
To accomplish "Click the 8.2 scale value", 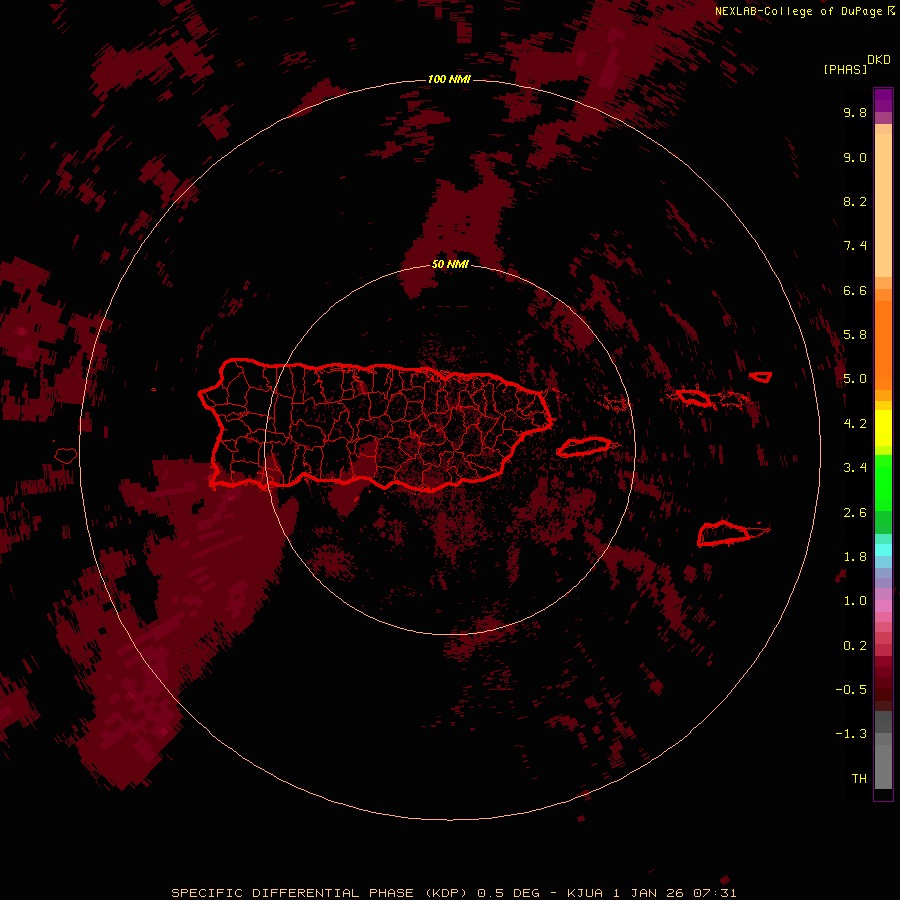I will tap(855, 201).
